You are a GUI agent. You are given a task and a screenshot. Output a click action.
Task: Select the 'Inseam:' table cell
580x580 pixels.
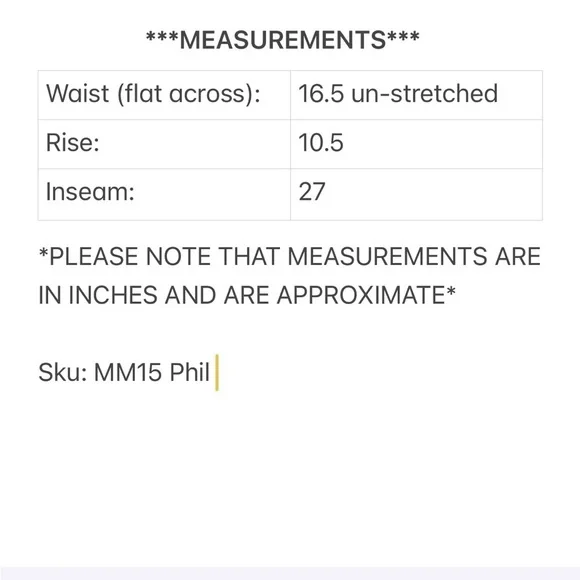click(164, 194)
